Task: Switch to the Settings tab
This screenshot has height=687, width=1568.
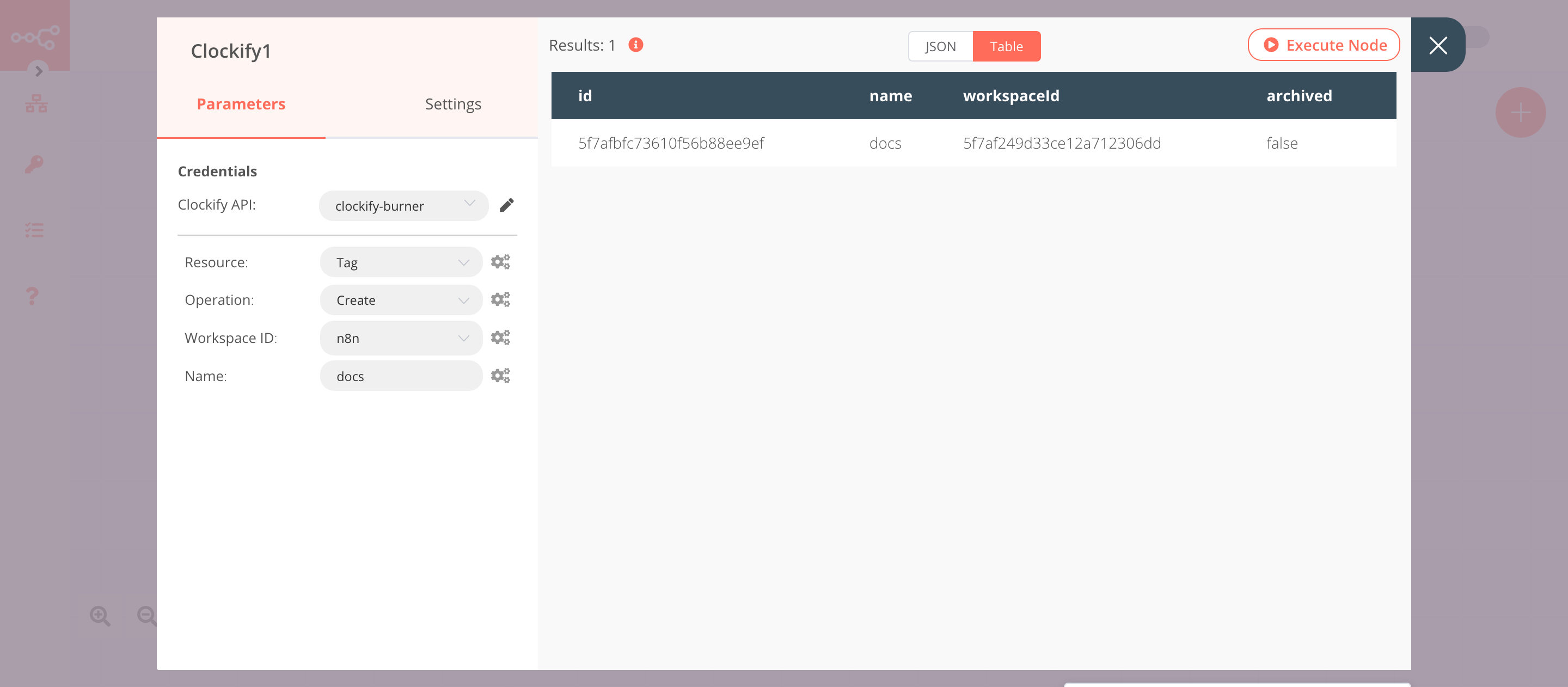Action: click(x=452, y=104)
